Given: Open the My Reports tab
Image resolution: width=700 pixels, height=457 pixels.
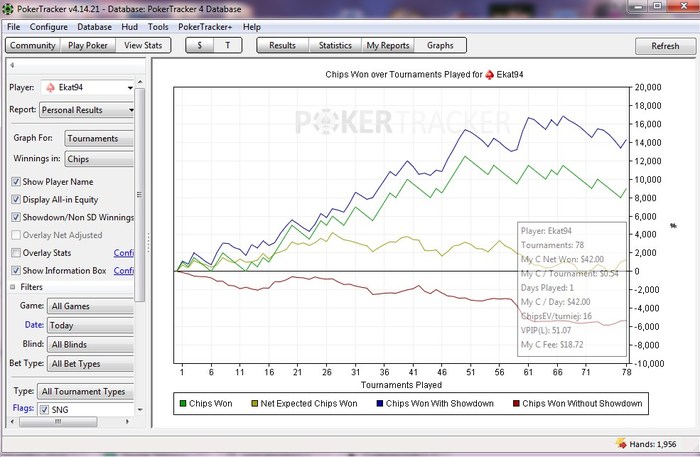Looking at the screenshot, I should click(388, 46).
